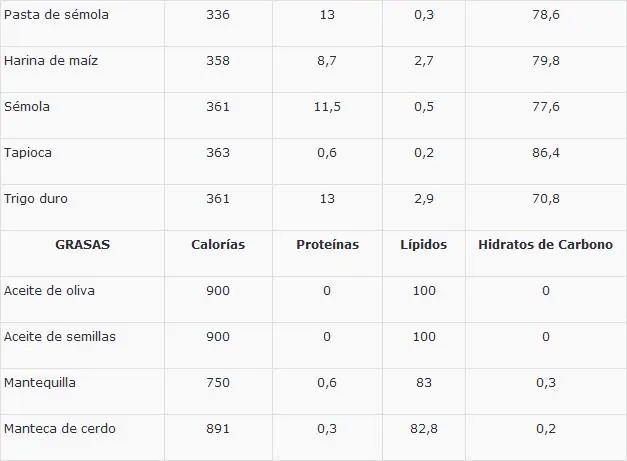The image size is (627, 461).
Task: Select the Hidratos de Carbono header
Action: click(546, 245)
